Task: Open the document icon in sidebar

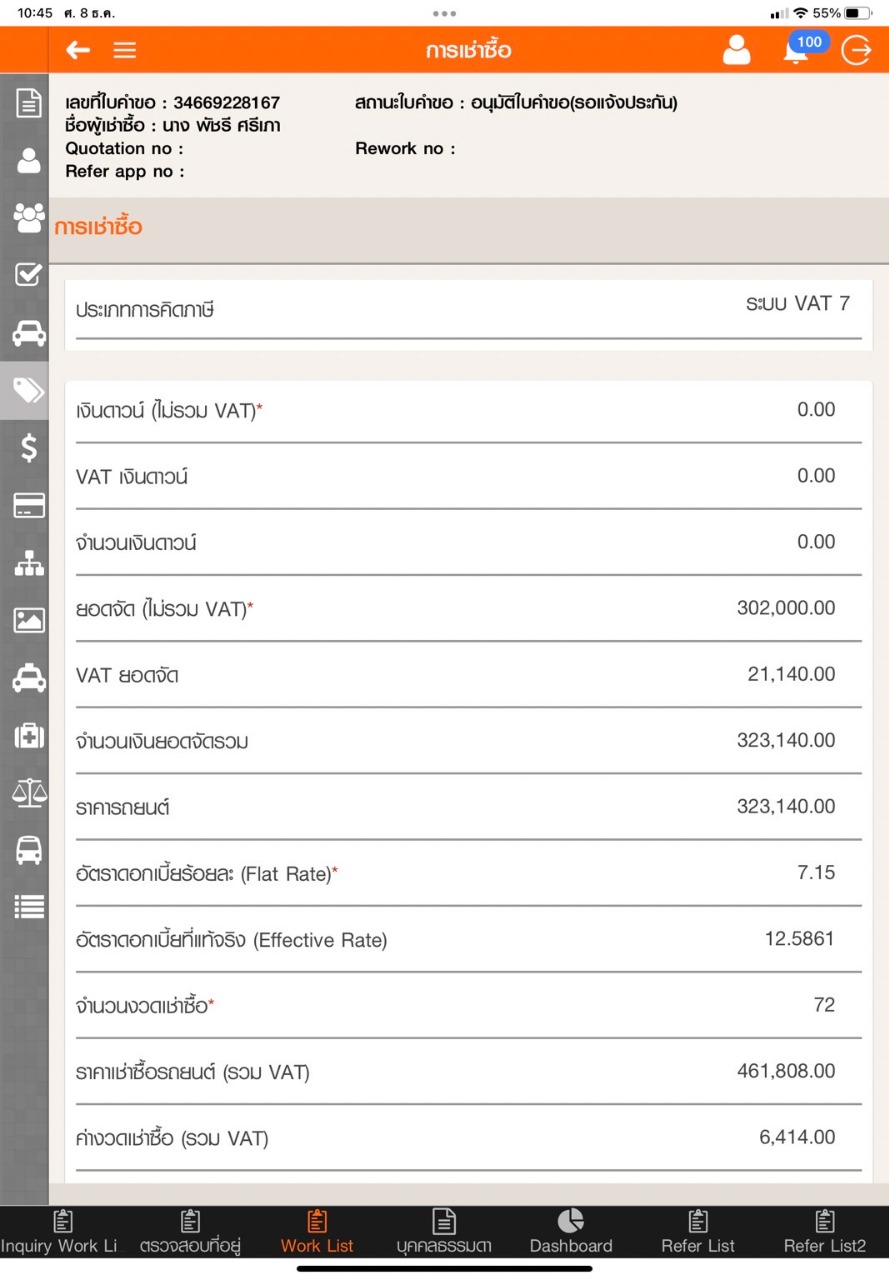Action: [29, 102]
